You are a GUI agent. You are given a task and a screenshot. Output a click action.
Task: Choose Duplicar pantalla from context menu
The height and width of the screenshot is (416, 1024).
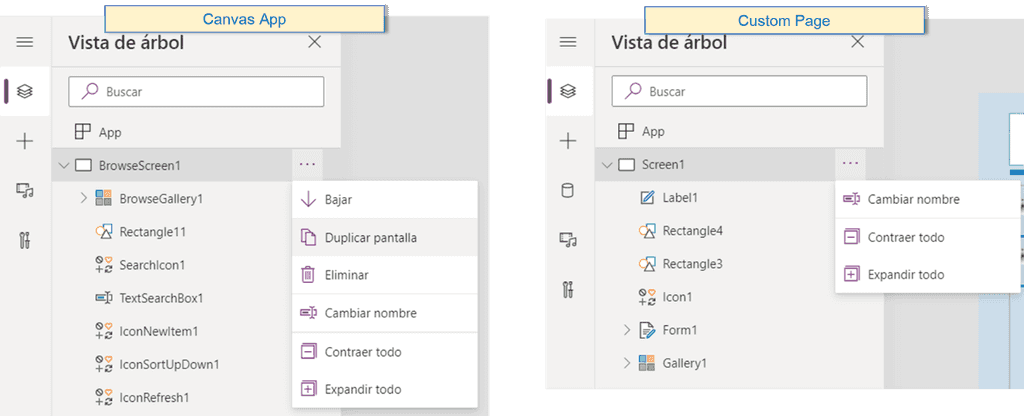pos(371,237)
